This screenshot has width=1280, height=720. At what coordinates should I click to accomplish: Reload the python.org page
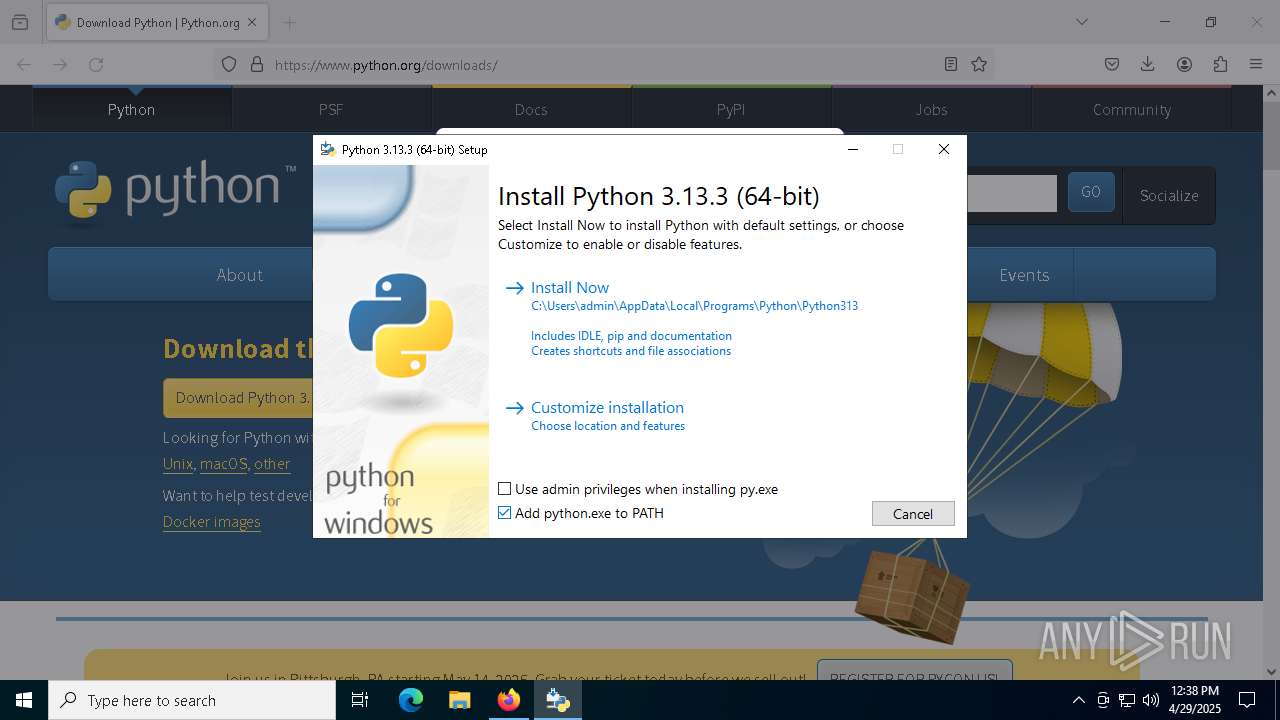(96, 64)
